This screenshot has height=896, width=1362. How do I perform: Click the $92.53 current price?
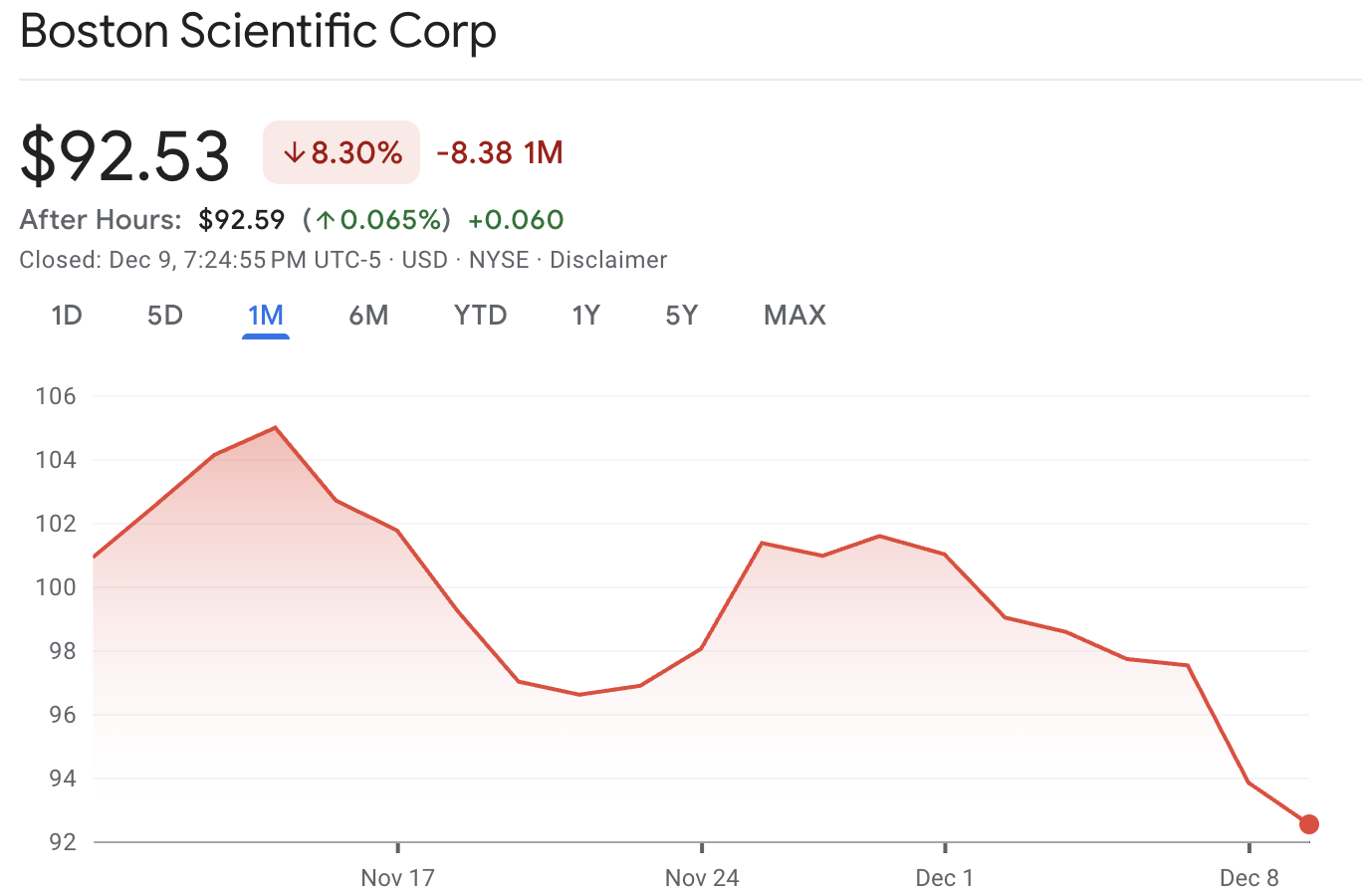[x=123, y=154]
